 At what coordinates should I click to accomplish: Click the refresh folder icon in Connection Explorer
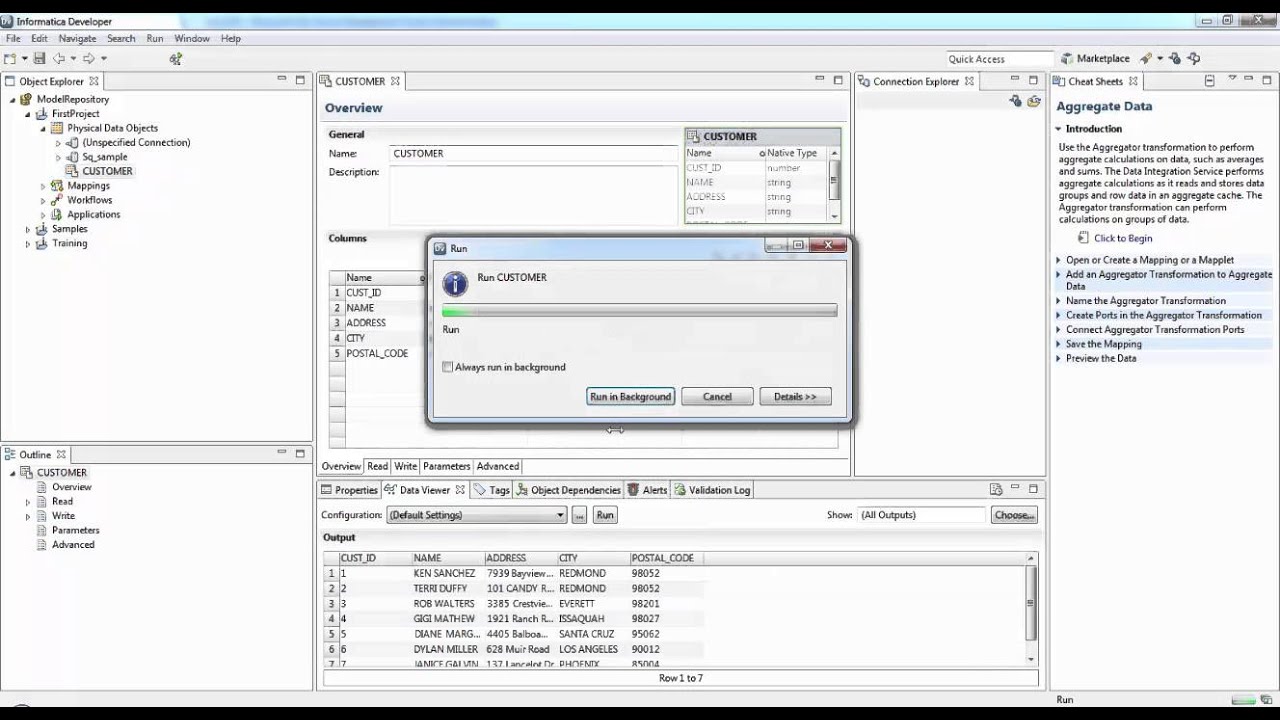[1034, 101]
